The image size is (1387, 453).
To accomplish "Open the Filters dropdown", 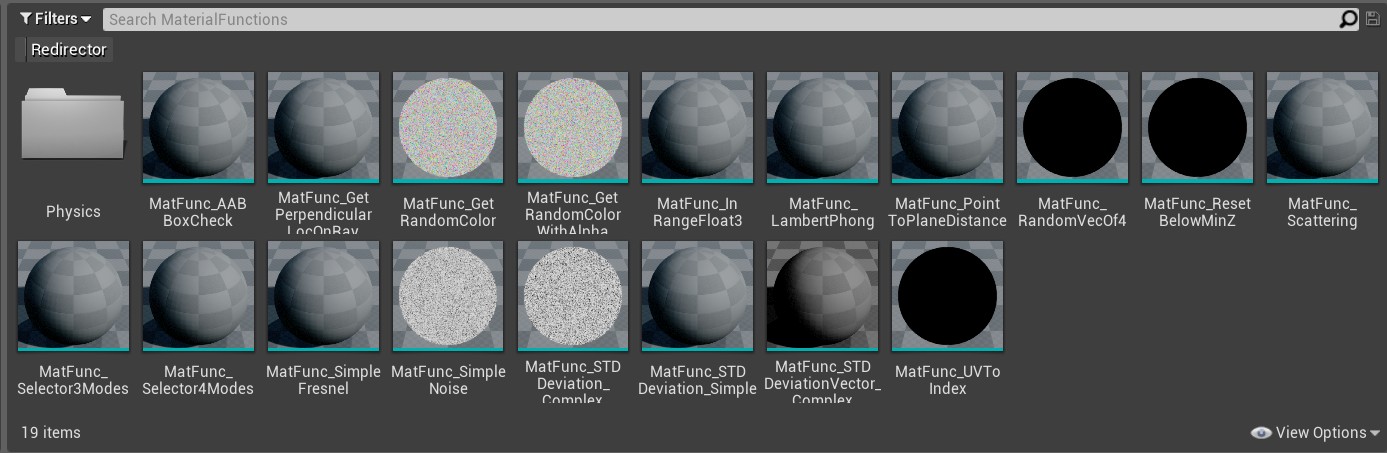I will point(55,19).
